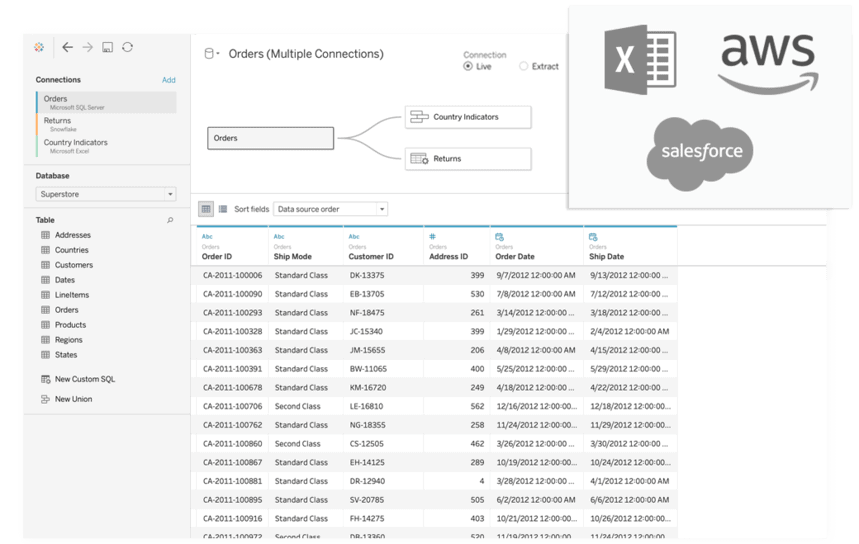Switch to grid view of data

pyautogui.click(x=206, y=209)
